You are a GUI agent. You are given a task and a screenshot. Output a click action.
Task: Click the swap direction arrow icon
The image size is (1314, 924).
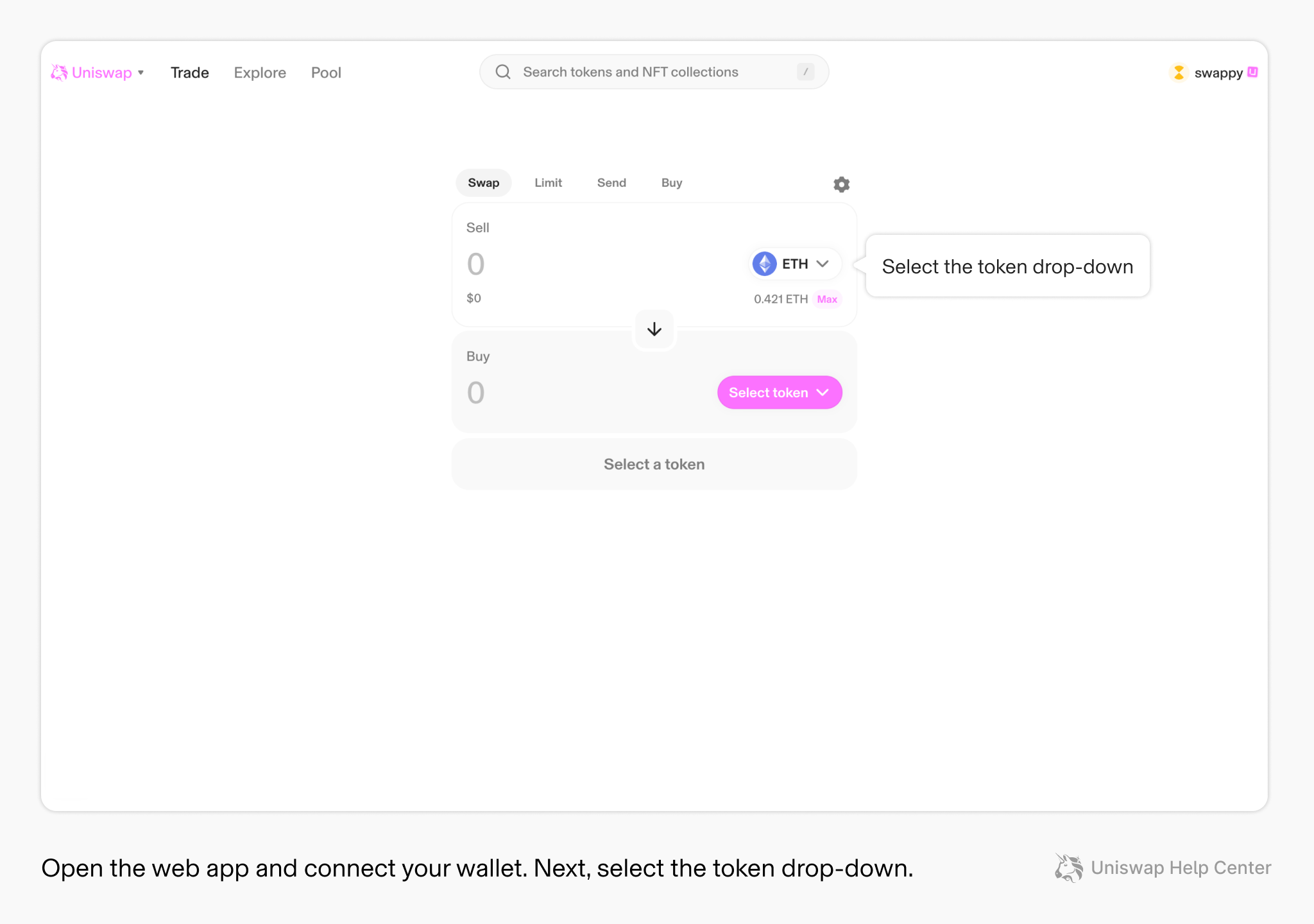point(654,328)
